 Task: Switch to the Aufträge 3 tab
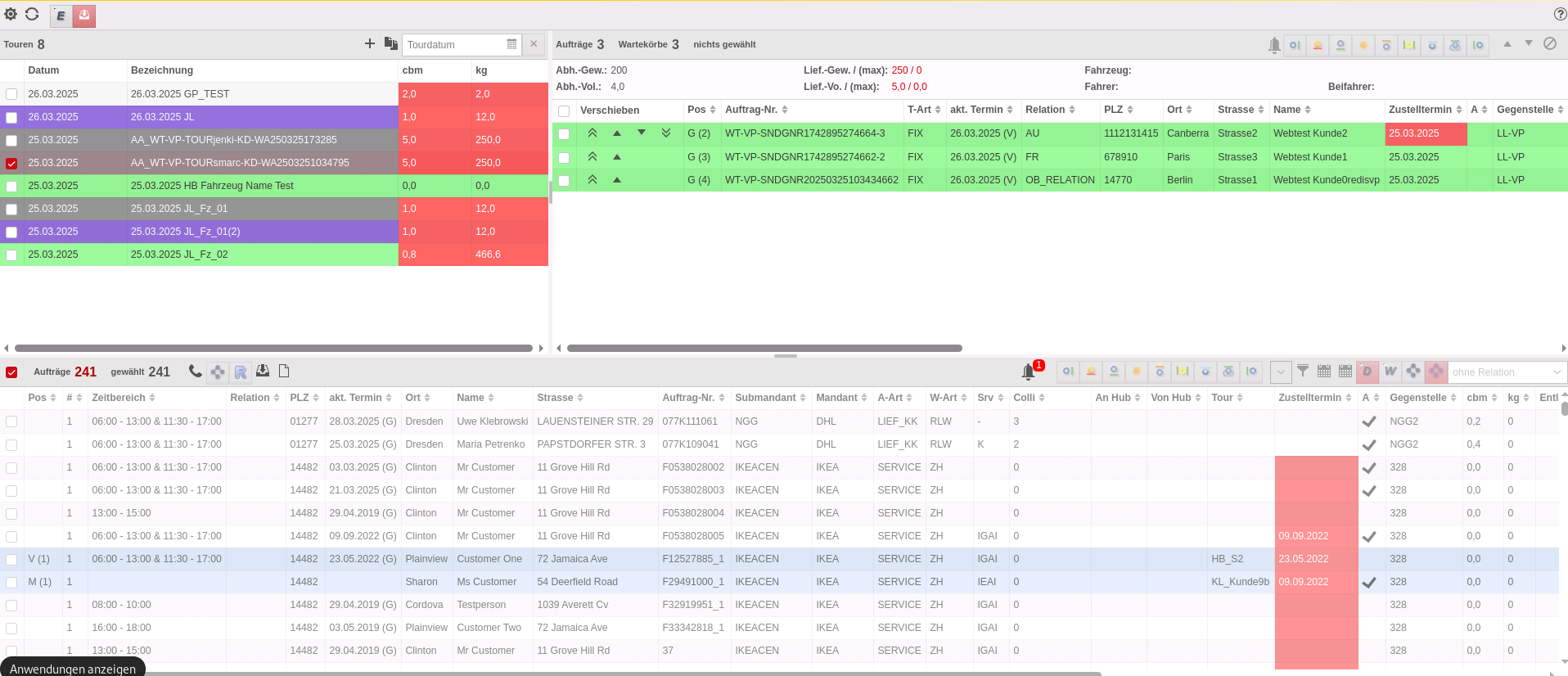579,44
